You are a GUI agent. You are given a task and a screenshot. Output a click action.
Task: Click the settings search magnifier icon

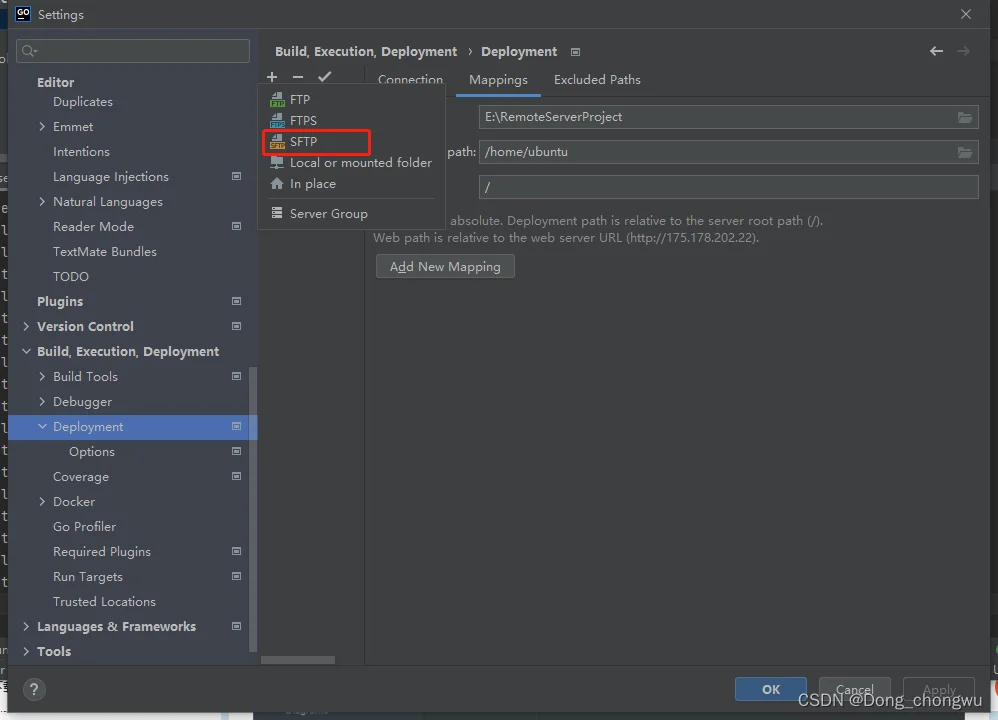pyautogui.click(x=28, y=51)
